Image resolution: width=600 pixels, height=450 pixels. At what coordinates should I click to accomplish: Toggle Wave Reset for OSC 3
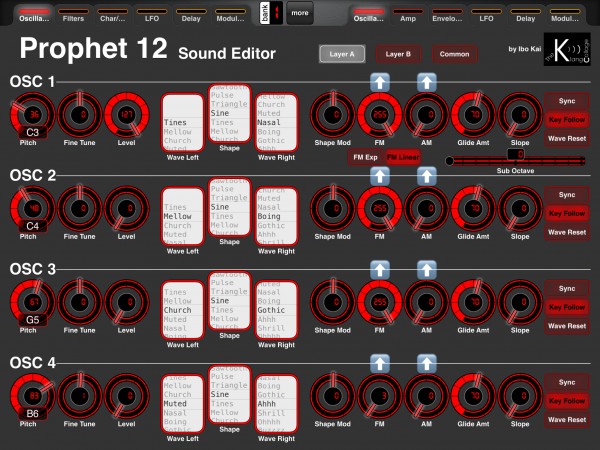(x=567, y=326)
